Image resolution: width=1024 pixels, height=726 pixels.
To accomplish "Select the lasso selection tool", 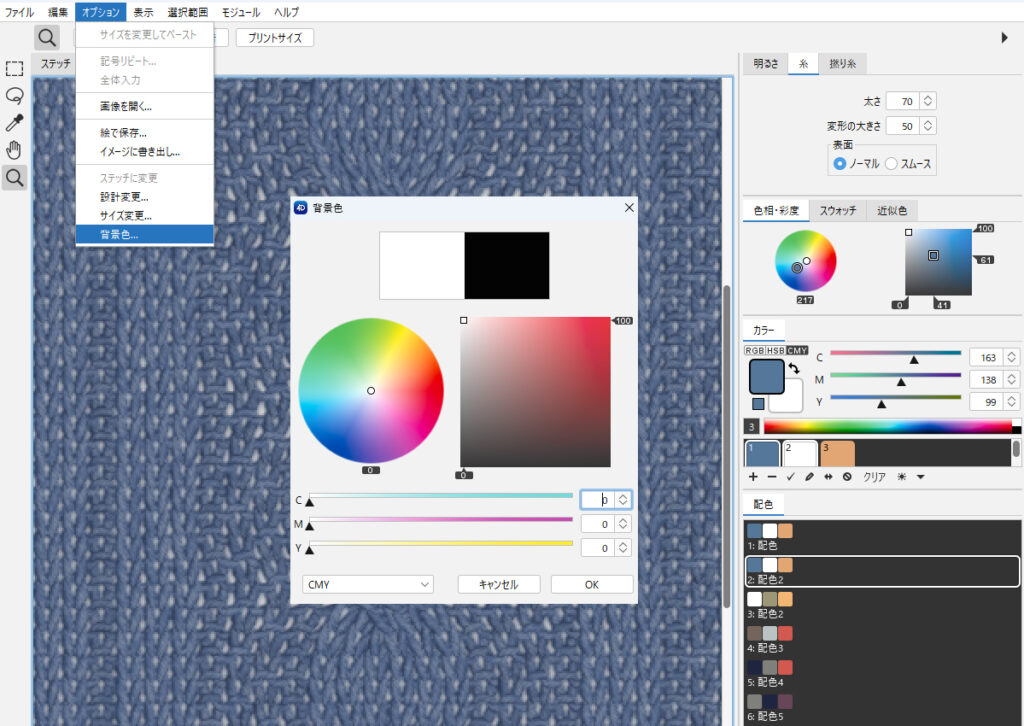I will 14,96.
